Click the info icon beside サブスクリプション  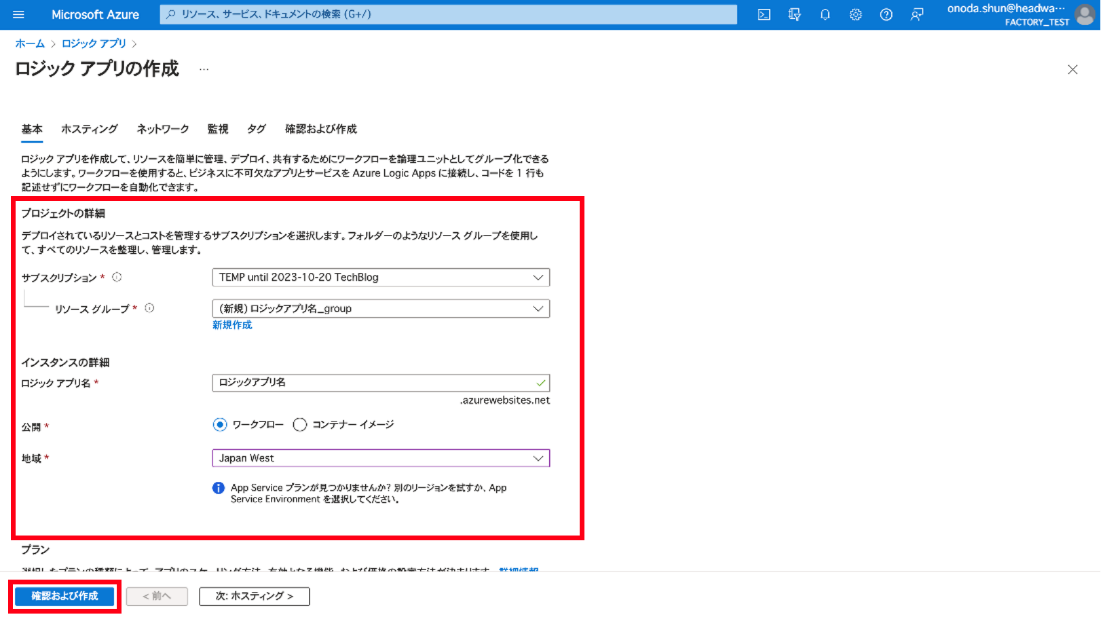[117, 277]
